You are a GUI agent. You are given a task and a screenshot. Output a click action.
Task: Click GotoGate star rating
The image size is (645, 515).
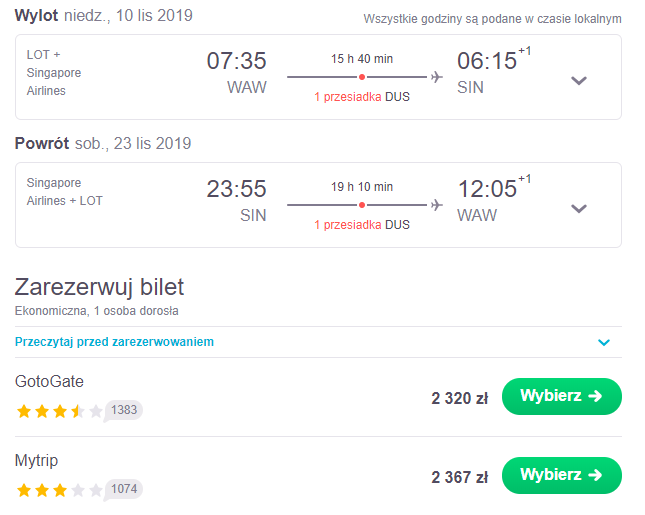pyautogui.click(x=60, y=411)
